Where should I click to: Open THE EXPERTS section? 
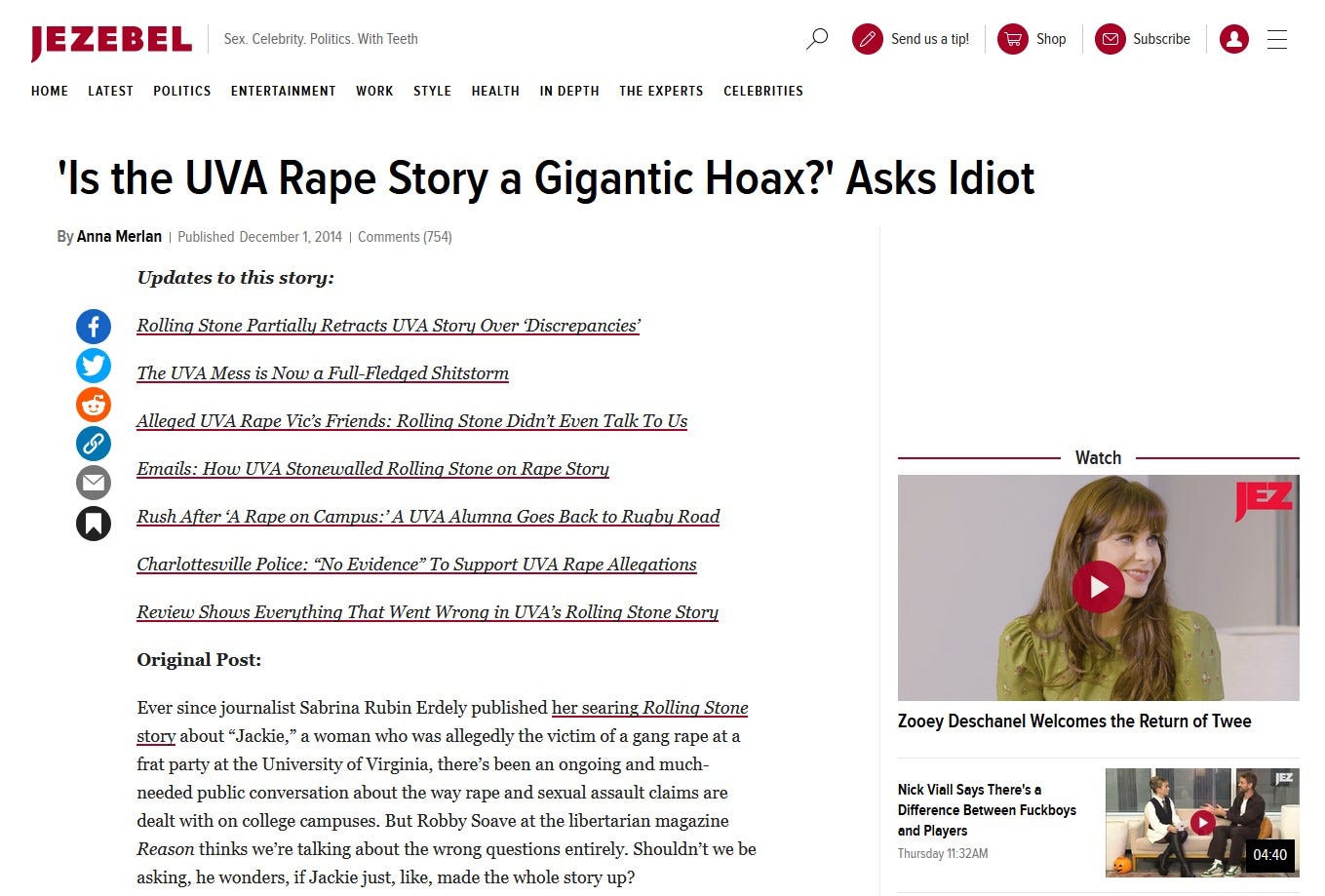[x=661, y=91]
